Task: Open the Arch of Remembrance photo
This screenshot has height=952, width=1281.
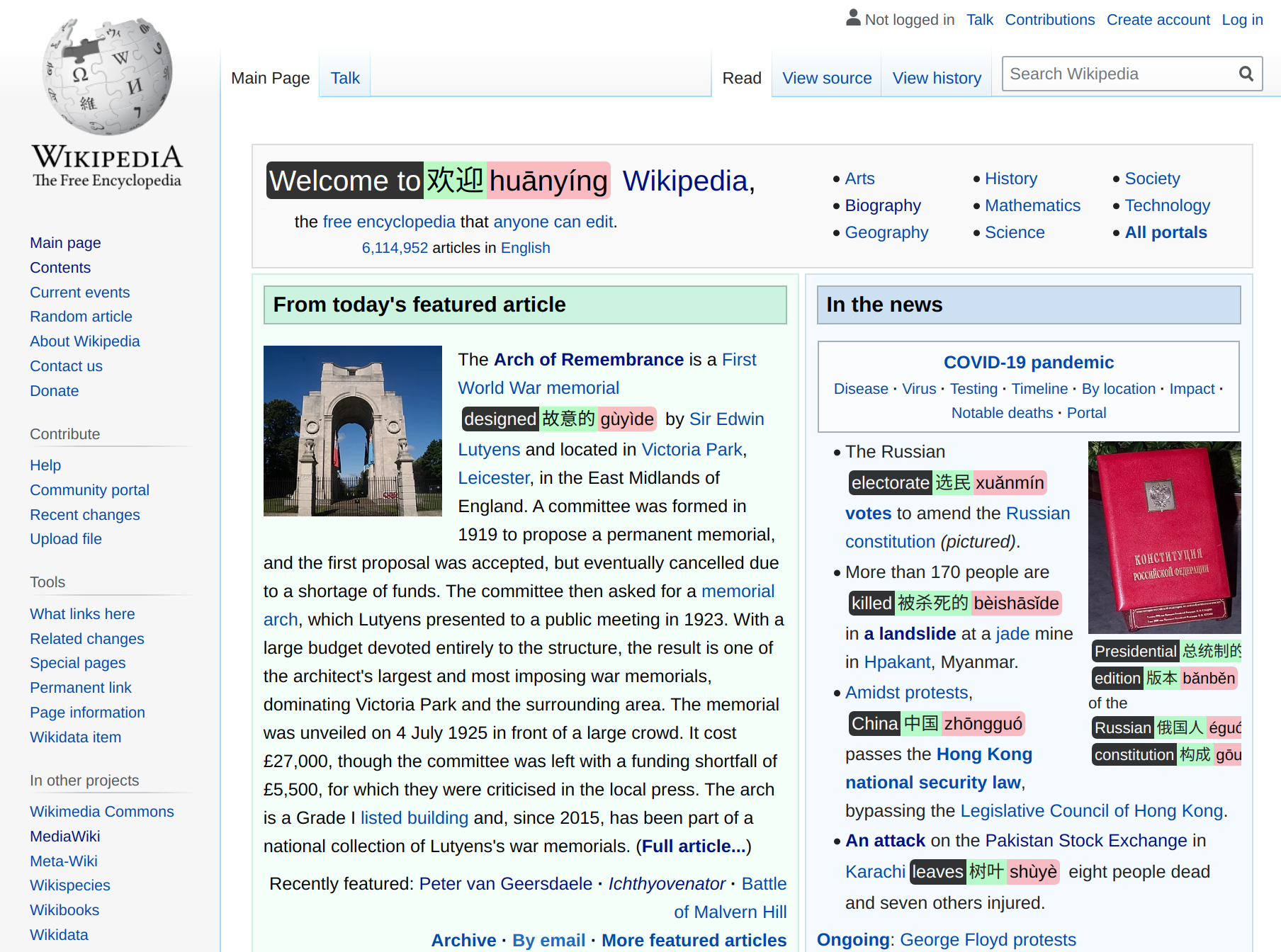Action: [x=353, y=431]
